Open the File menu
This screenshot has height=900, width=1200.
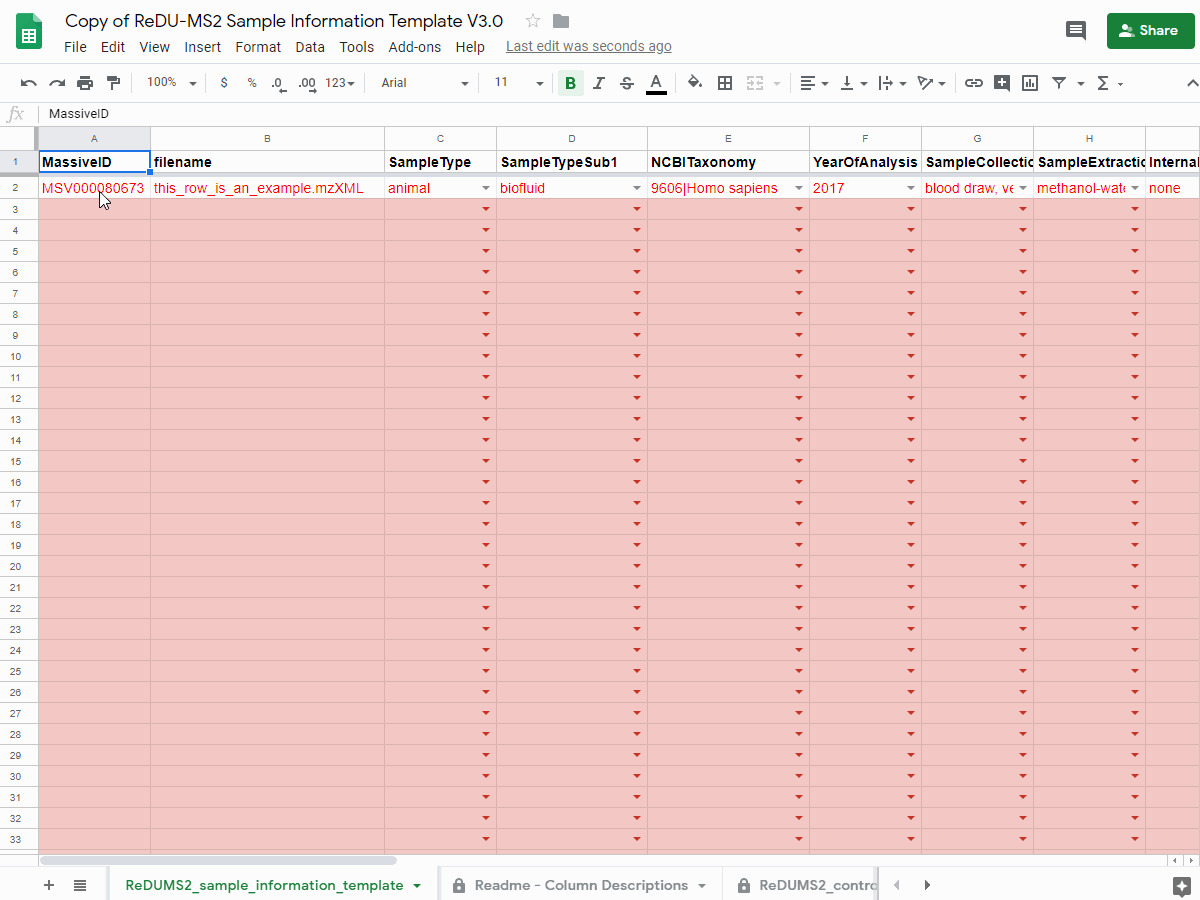click(75, 47)
